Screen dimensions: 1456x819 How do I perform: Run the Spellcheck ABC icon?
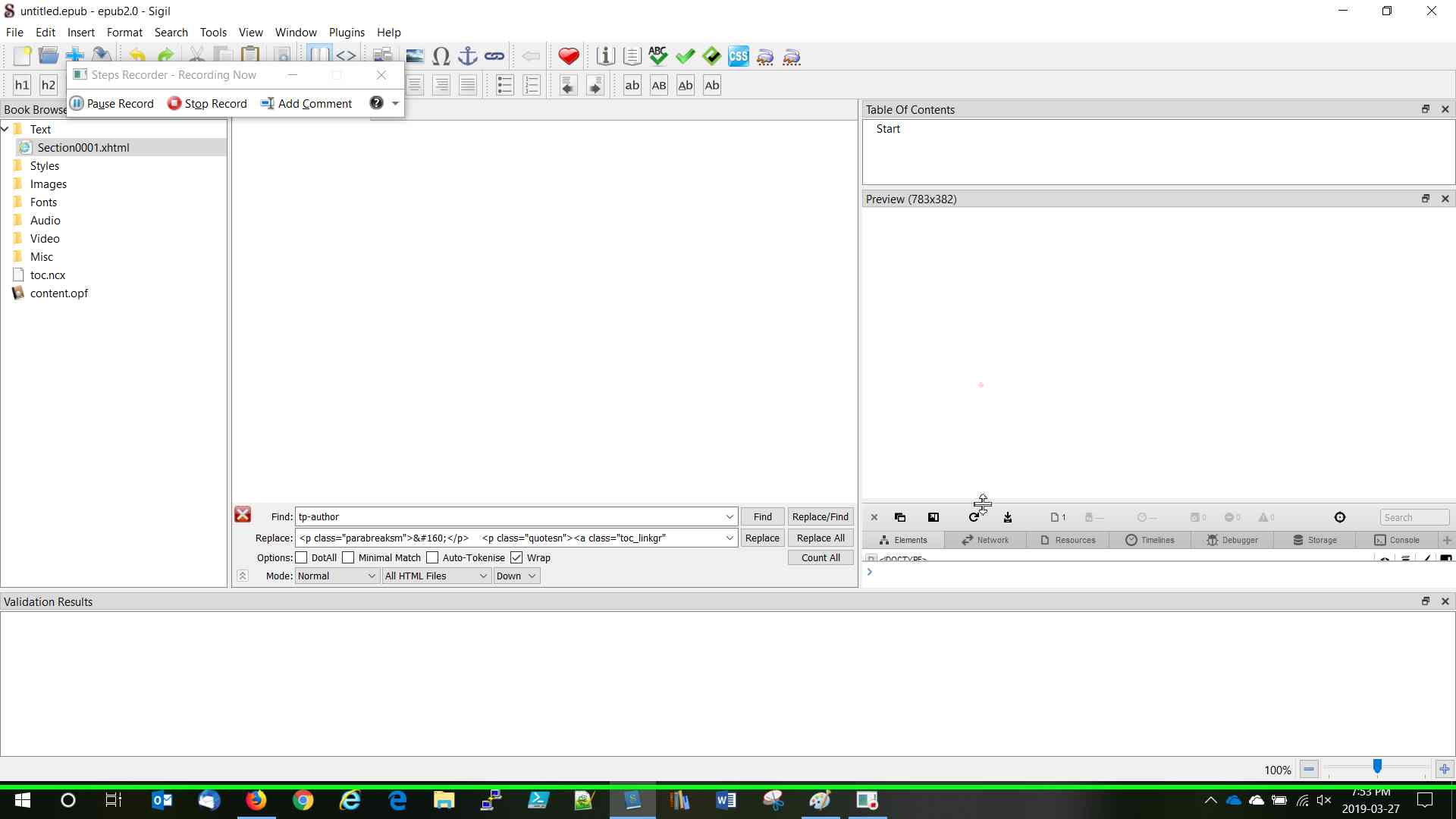[657, 56]
